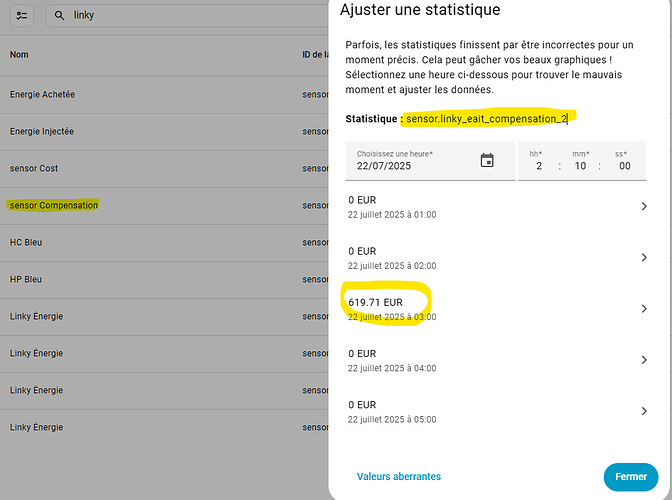Sort by the Nom column header
672x500 pixels.
click(19, 54)
